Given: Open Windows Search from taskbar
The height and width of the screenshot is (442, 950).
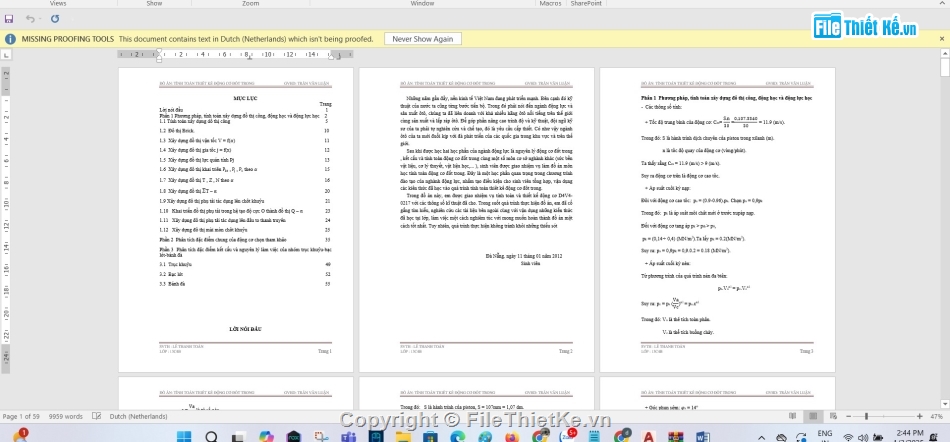Looking at the screenshot, I should [x=211, y=436].
